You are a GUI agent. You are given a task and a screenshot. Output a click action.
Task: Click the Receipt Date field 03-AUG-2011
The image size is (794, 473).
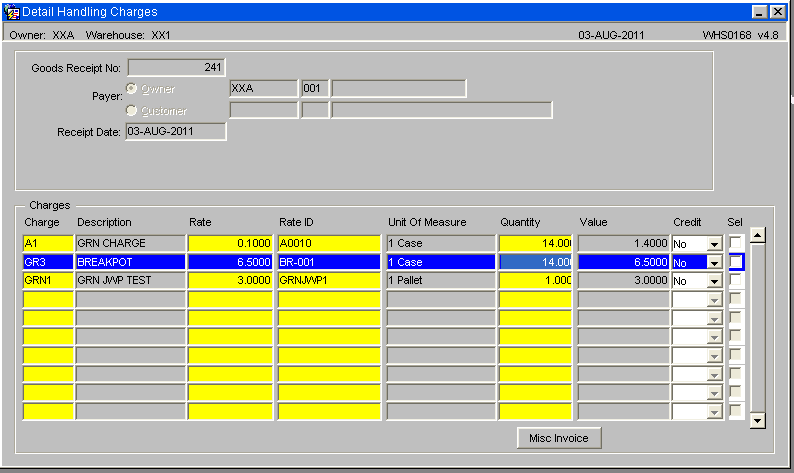click(176, 132)
